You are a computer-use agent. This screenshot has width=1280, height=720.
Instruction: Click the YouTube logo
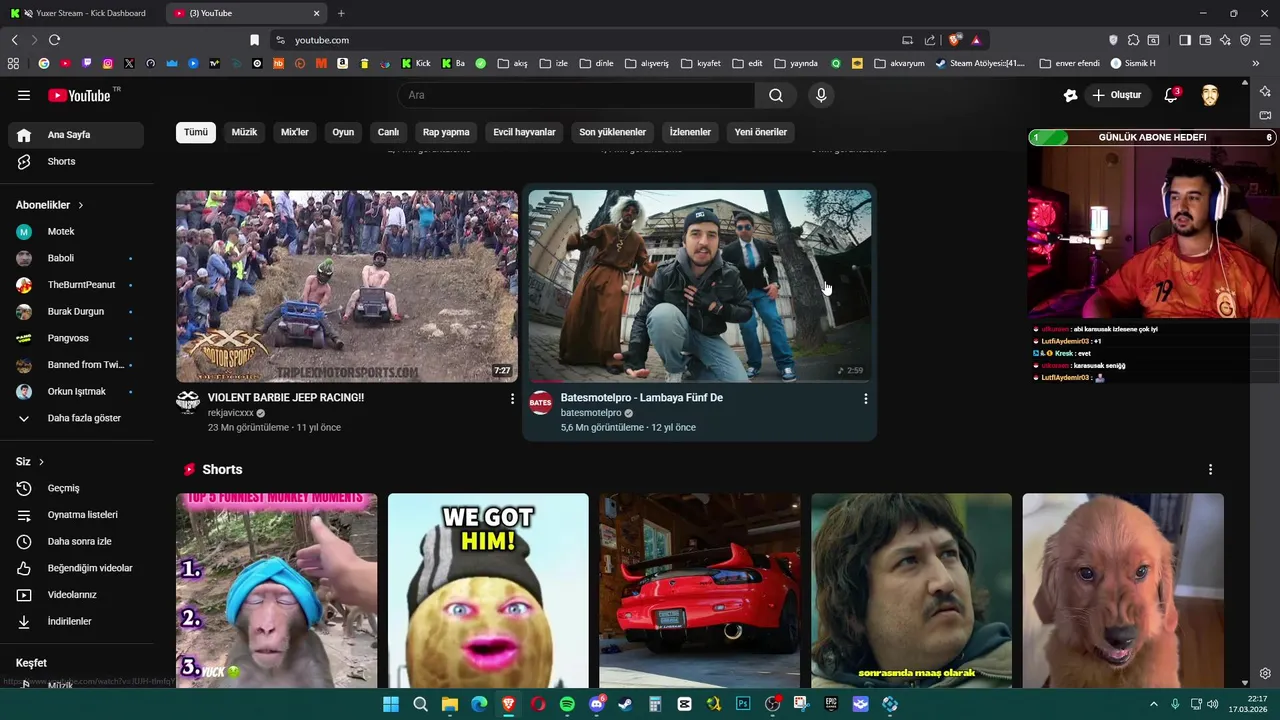click(80, 95)
